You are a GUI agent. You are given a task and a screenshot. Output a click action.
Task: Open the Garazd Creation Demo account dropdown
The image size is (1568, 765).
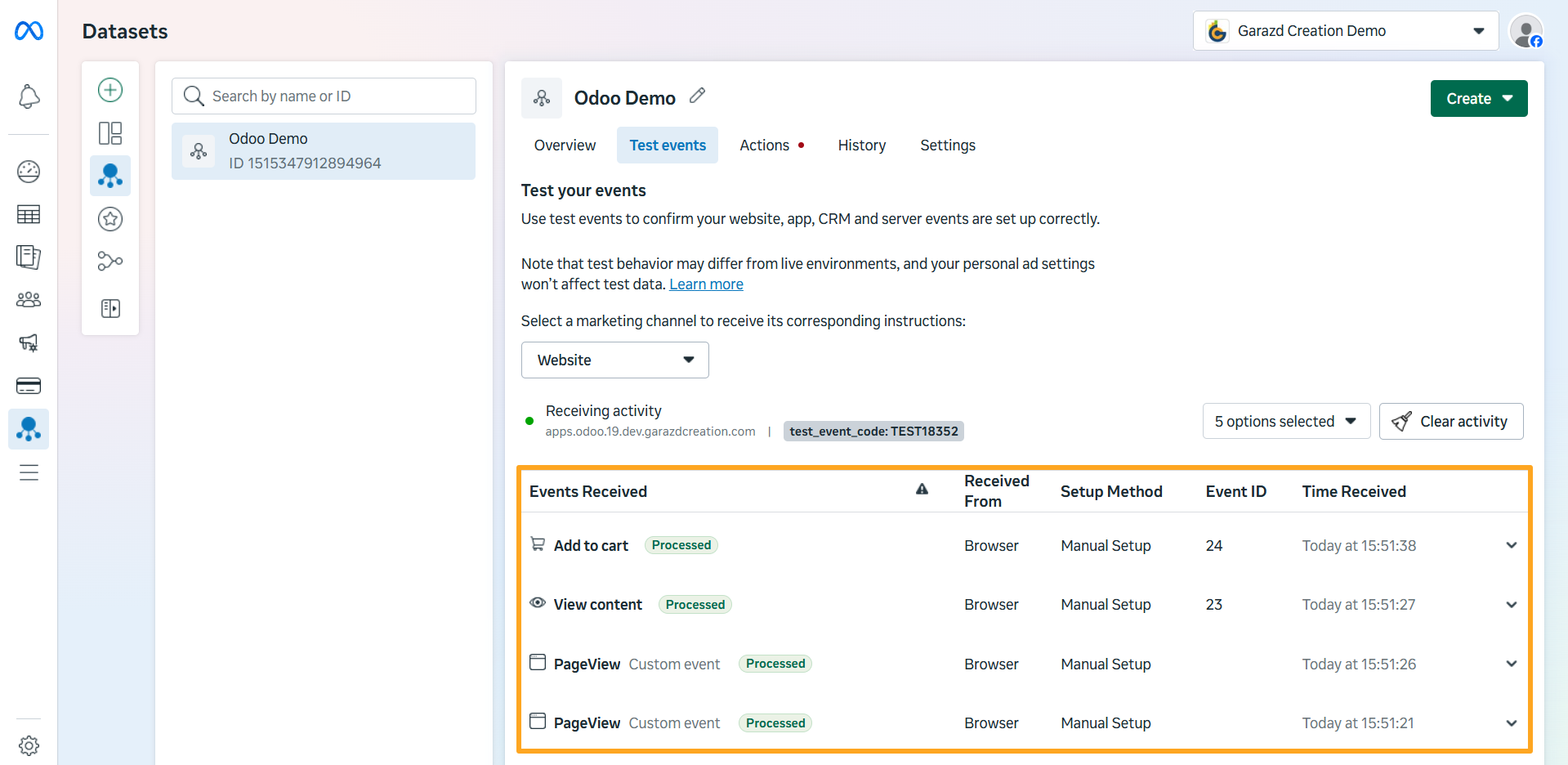click(1345, 31)
